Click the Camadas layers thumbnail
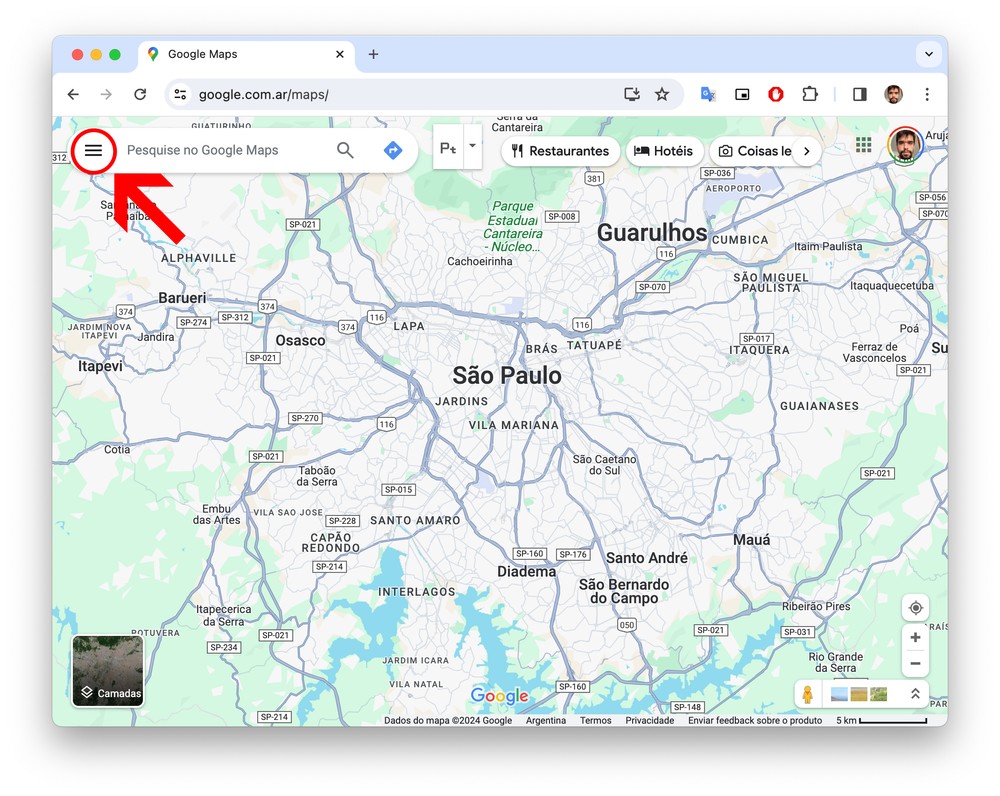The image size is (1000, 796). (108, 671)
